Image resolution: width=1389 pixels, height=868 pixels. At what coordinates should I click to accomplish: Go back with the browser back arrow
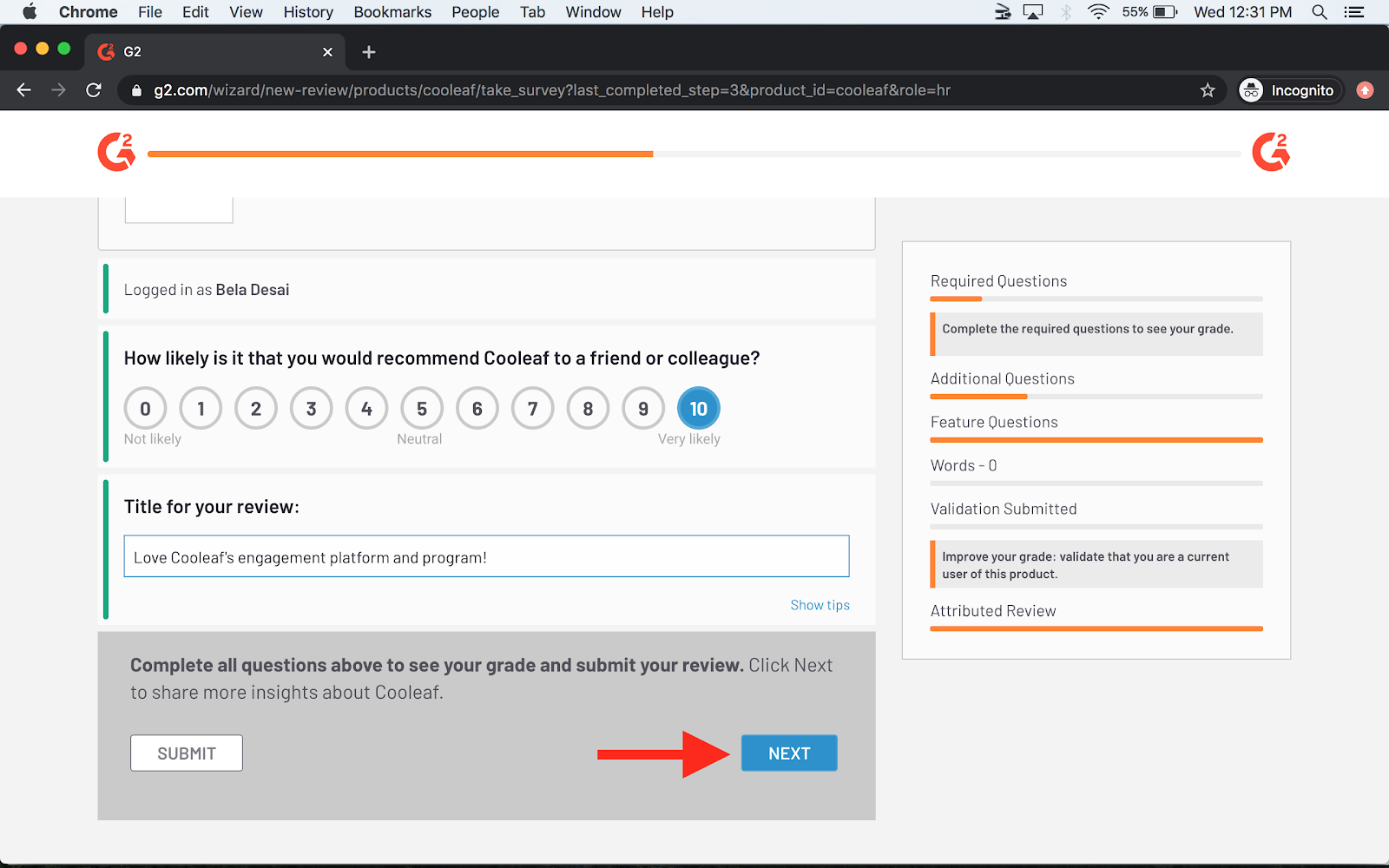pos(24,90)
